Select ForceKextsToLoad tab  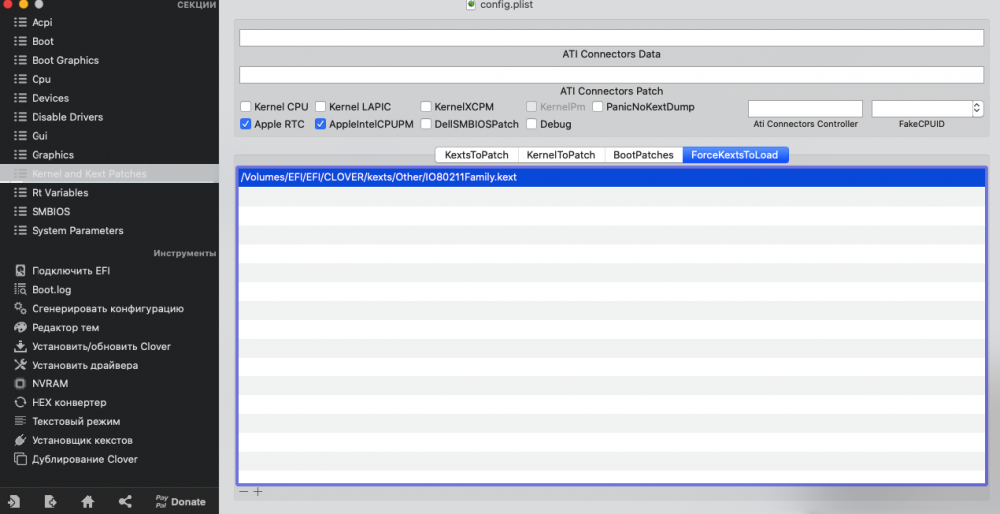click(x=735, y=155)
